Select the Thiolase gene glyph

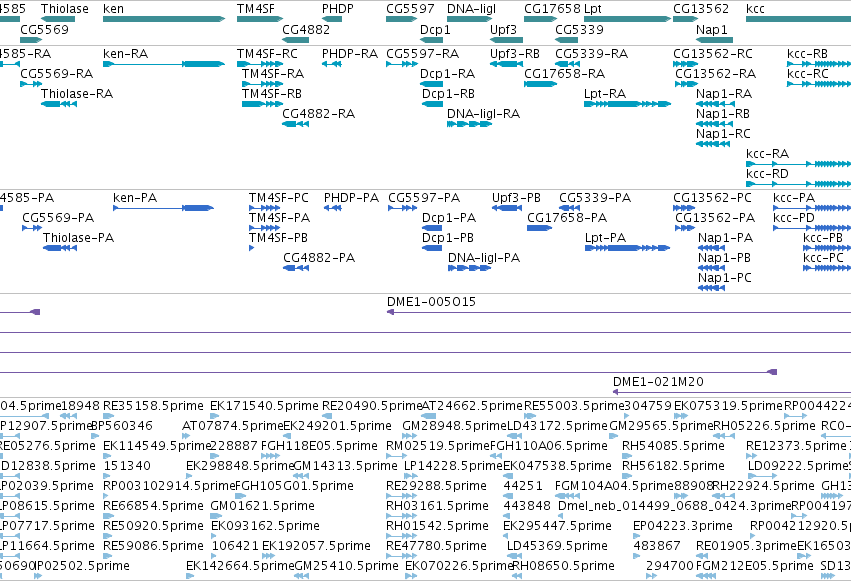click(x=58, y=19)
